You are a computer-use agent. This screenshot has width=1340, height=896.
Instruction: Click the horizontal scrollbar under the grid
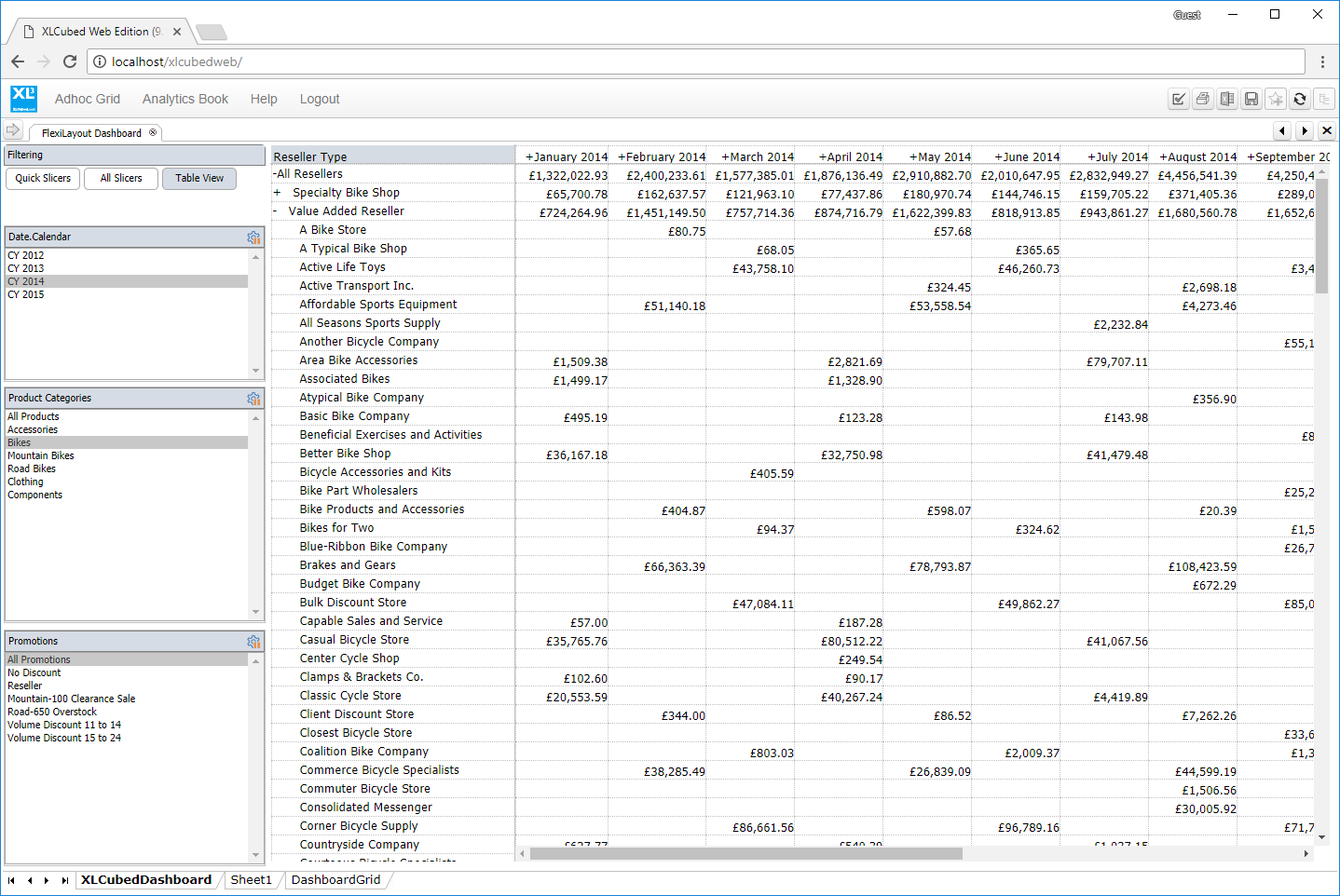tap(745, 853)
